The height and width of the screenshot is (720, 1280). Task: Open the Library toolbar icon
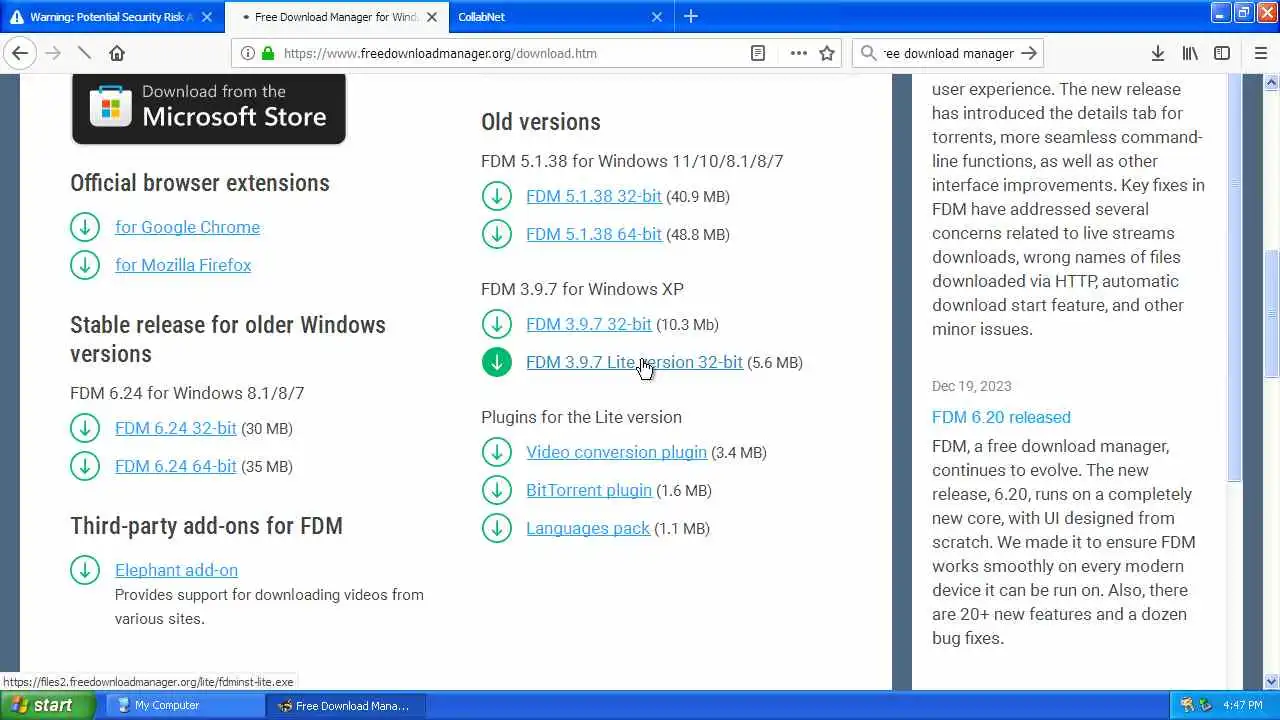[x=1190, y=53]
